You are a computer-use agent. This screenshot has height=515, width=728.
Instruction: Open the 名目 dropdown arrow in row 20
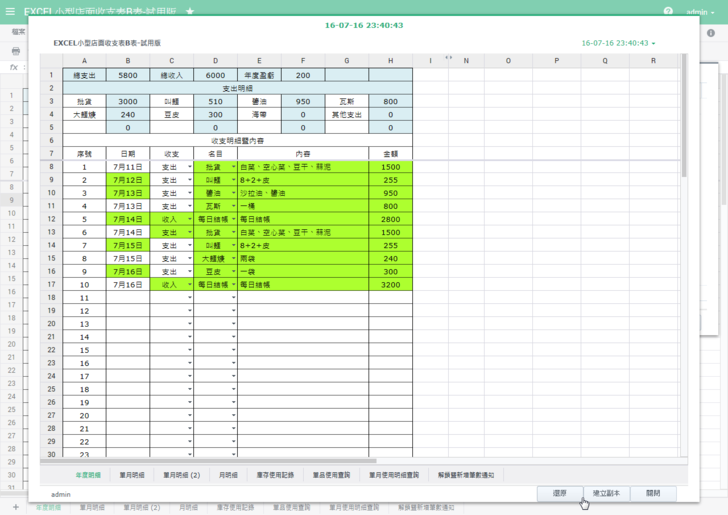[234, 324]
